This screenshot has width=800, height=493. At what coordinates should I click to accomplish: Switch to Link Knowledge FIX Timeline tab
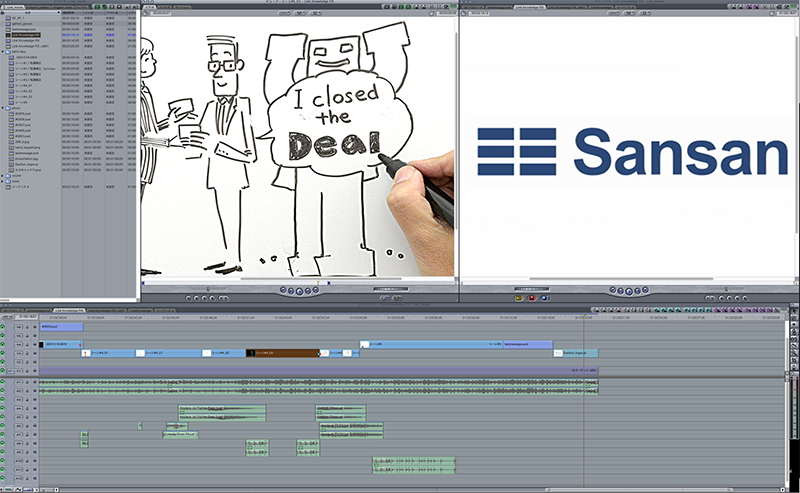[69, 310]
